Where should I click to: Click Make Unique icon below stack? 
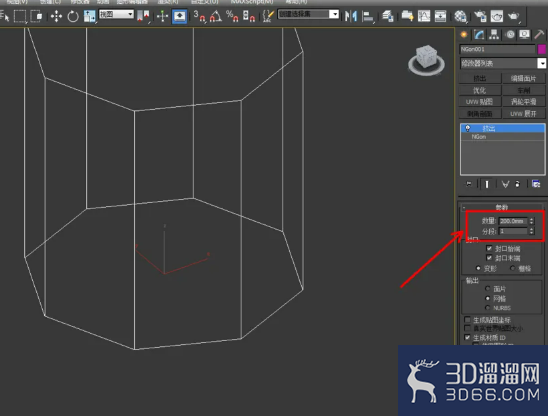click(505, 184)
